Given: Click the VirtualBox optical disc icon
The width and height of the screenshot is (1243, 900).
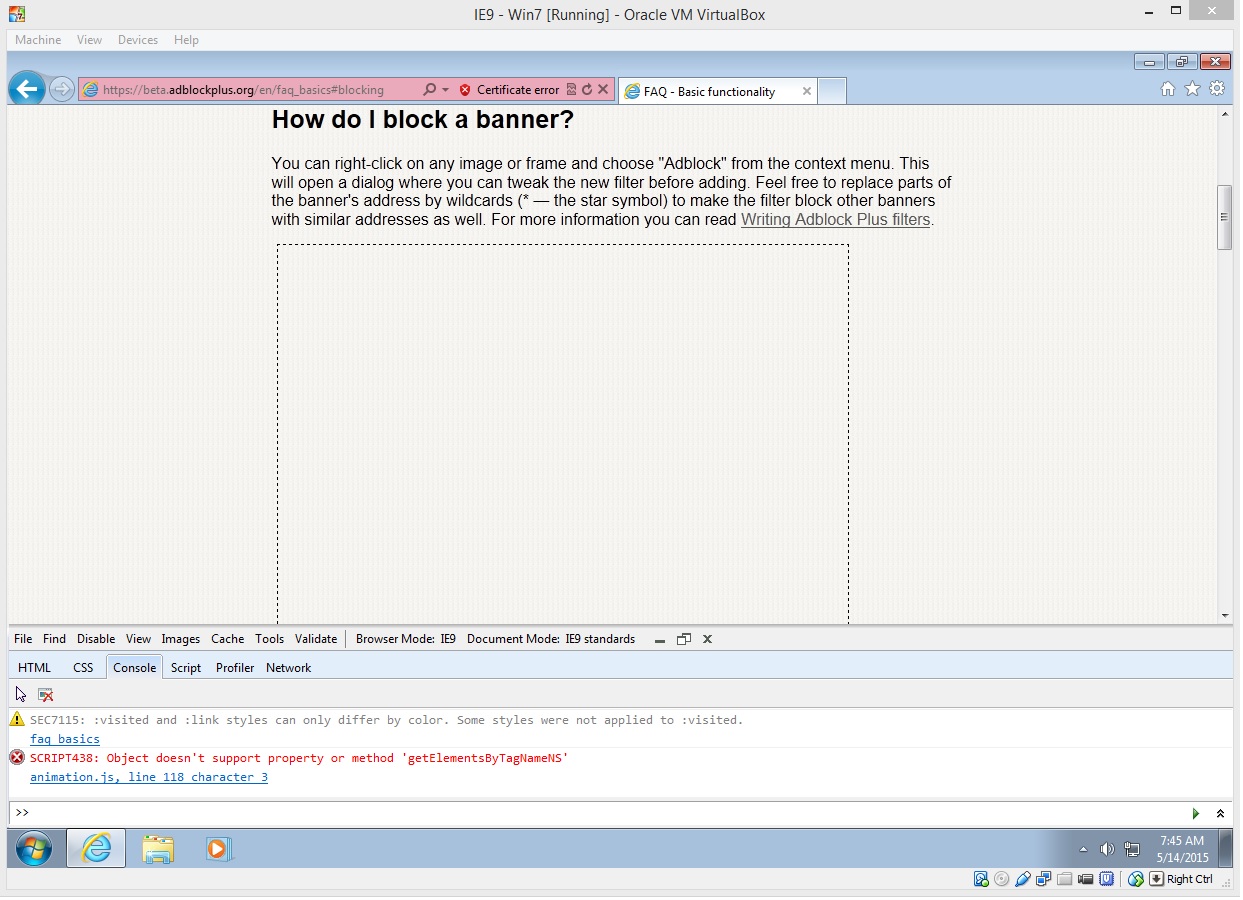Looking at the screenshot, I should (1002, 880).
